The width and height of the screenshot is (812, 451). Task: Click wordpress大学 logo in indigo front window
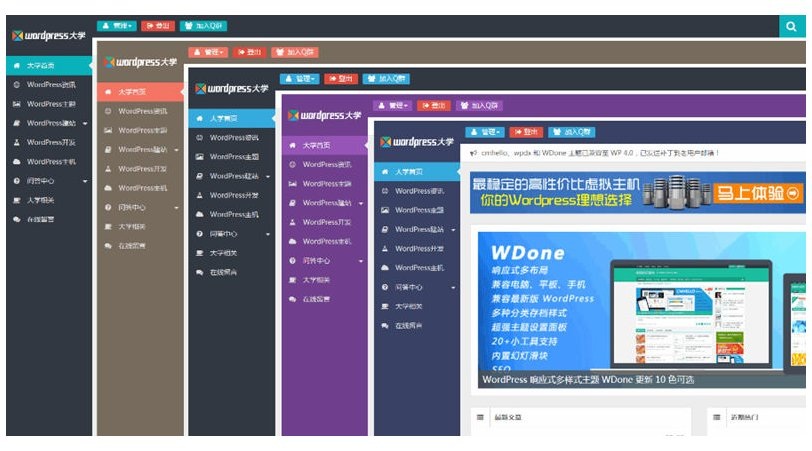point(417,142)
